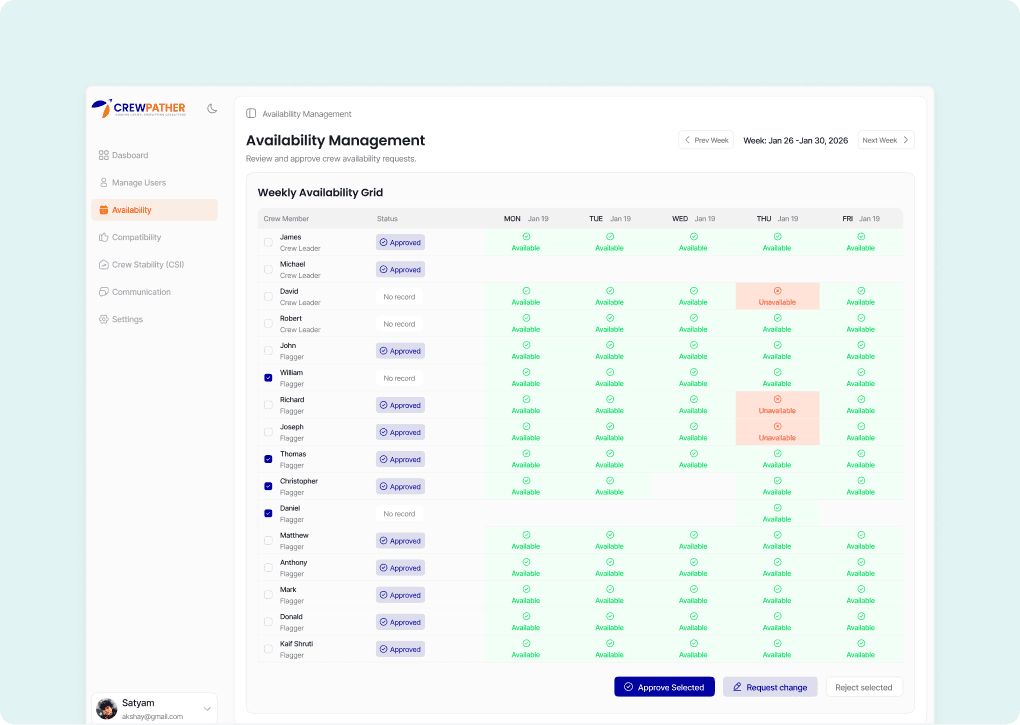Uncheck the checkbox next to Daniel
1020x725 pixels.
tap(268, 513)
